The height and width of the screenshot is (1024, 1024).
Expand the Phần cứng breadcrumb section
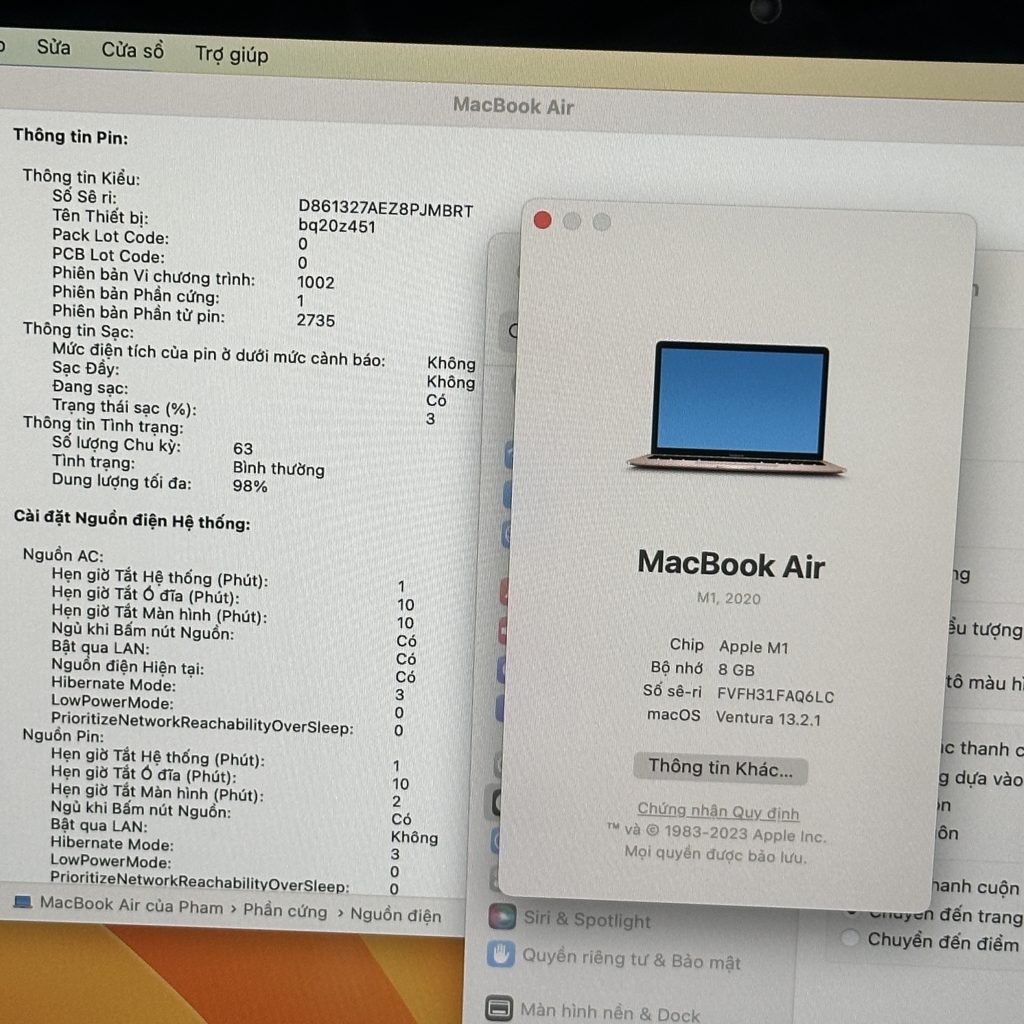click(281, 911)
